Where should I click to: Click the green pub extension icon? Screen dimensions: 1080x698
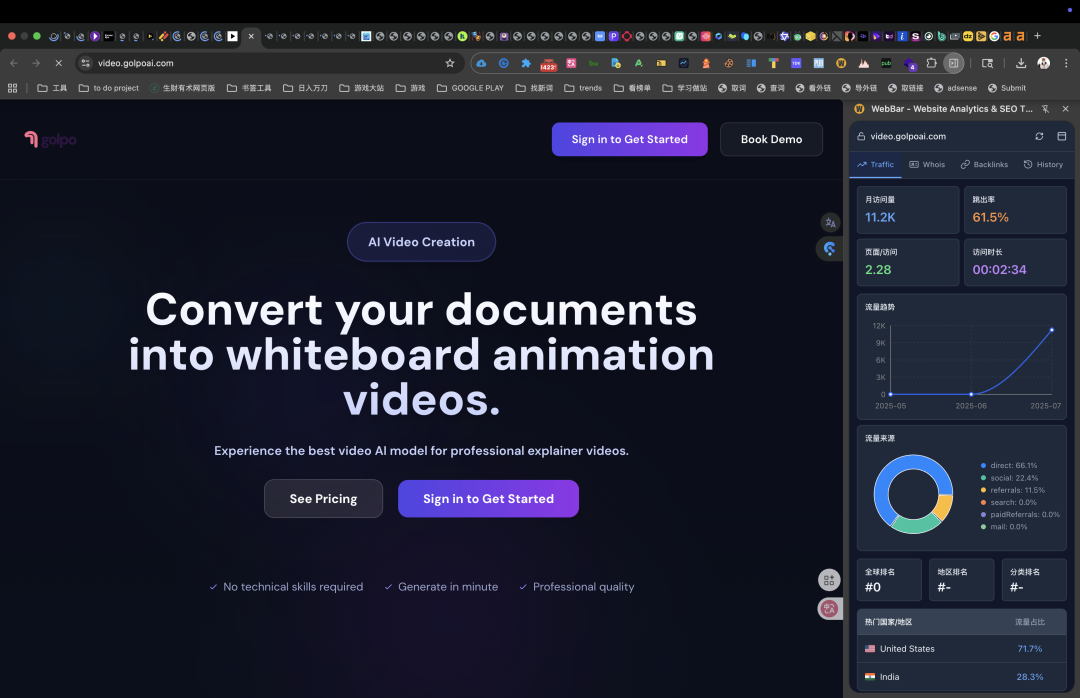pos(886,63)
